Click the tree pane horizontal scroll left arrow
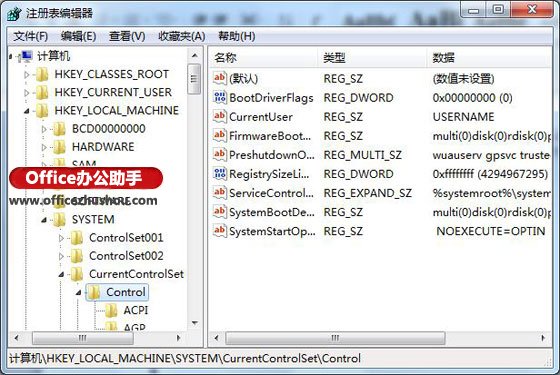 [16, 338]
